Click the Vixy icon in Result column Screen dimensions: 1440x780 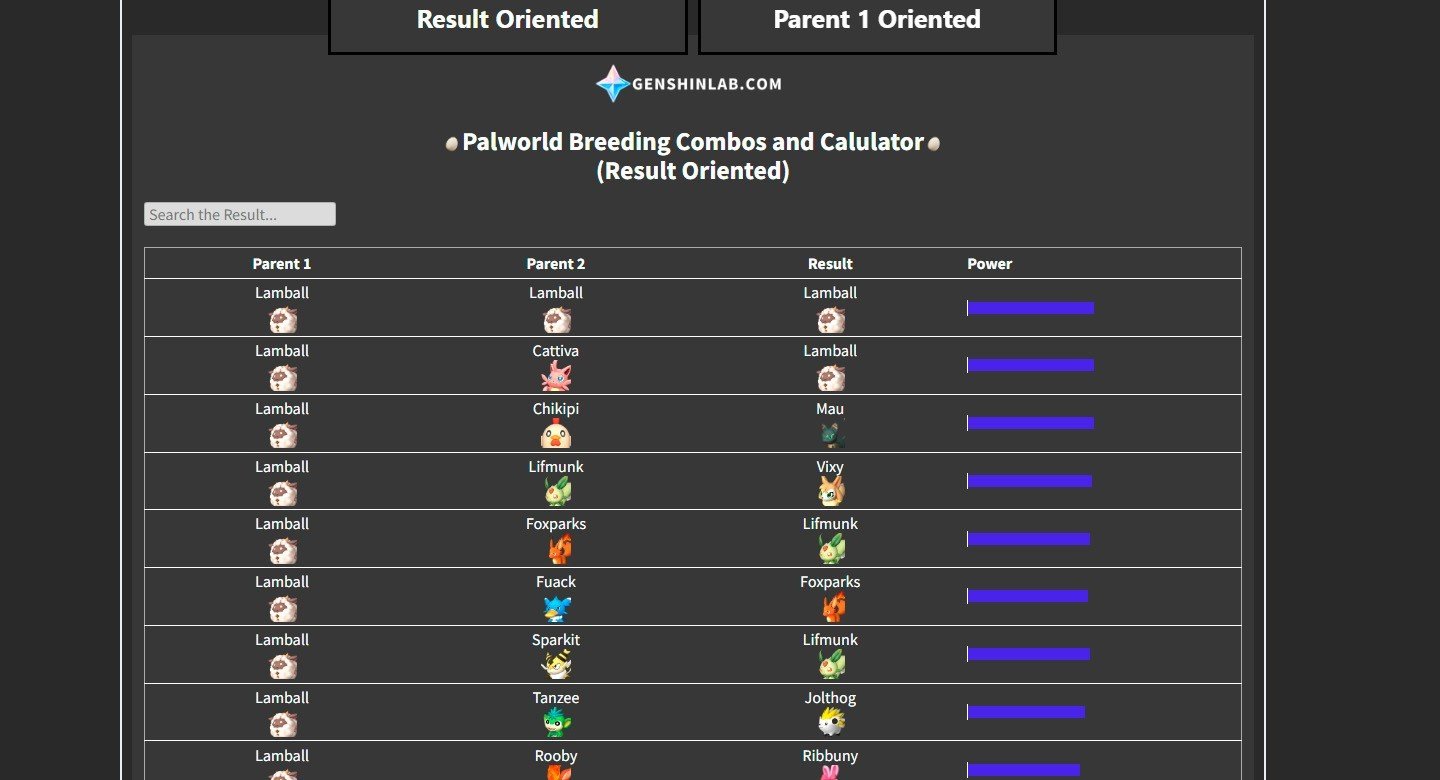tap(830, 492)
